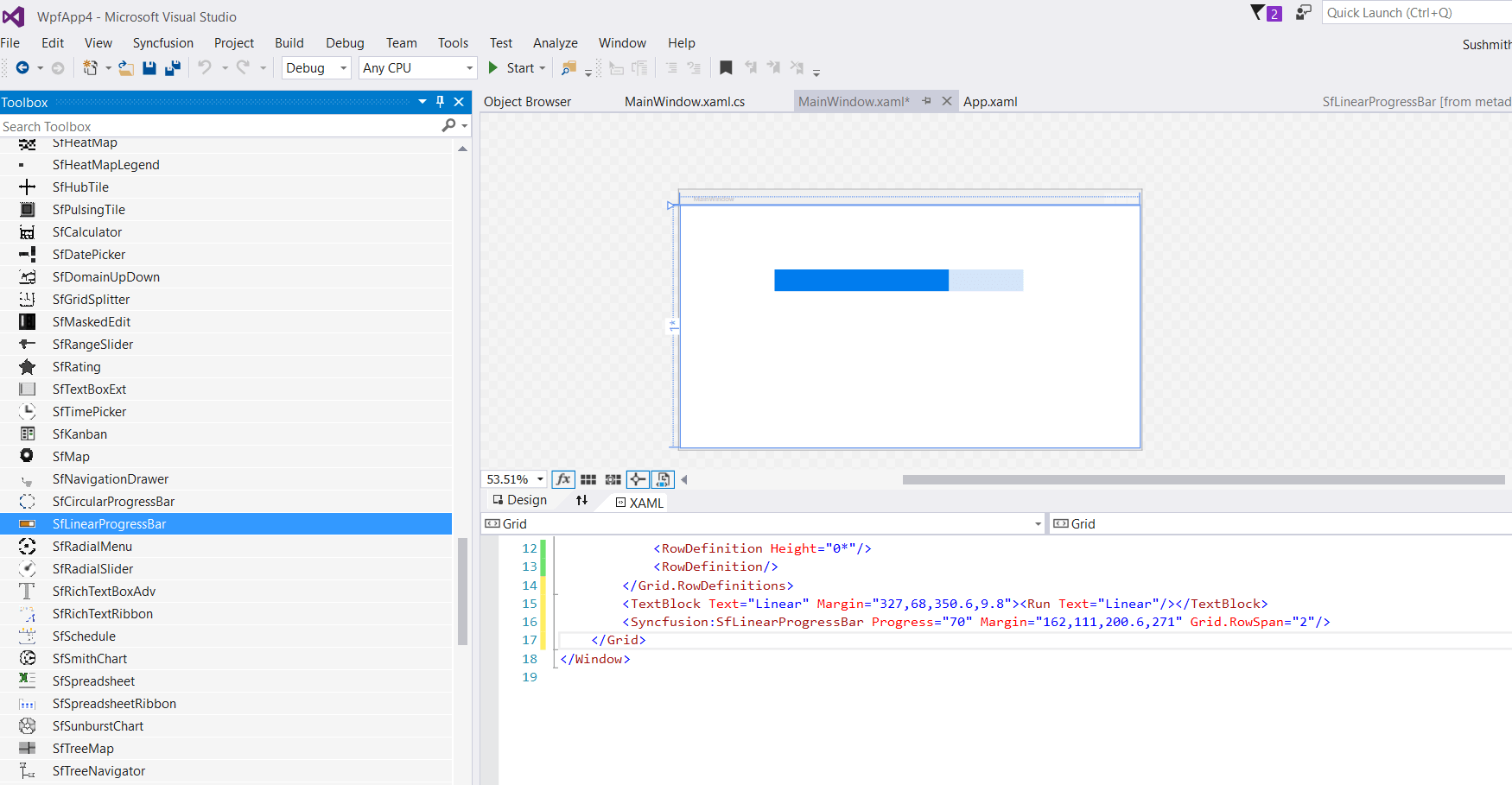Click the Undo icon in the toolbar
This screenshot has width=1512, height=785.
tap(206, 67)
